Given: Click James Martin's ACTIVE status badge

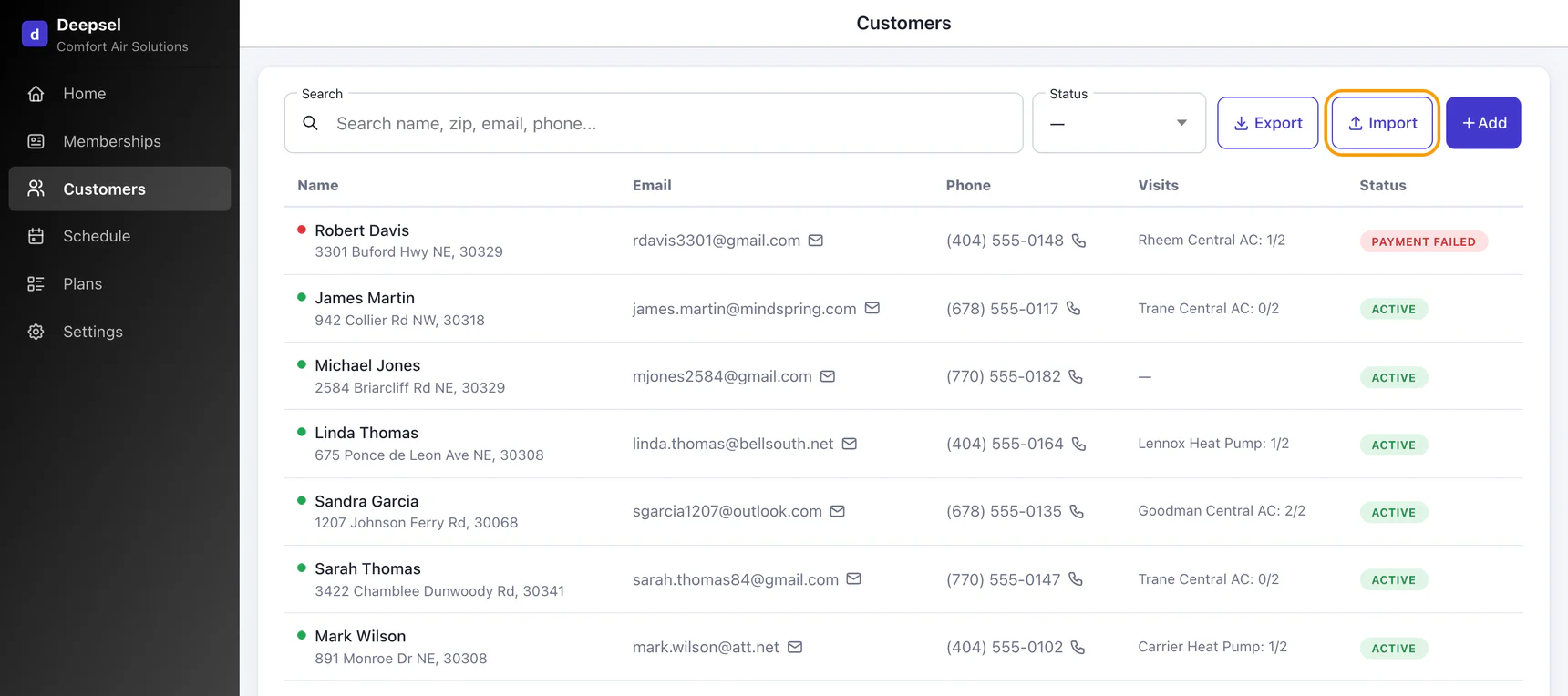Looking at the screenshot, I should point(1394,309).
